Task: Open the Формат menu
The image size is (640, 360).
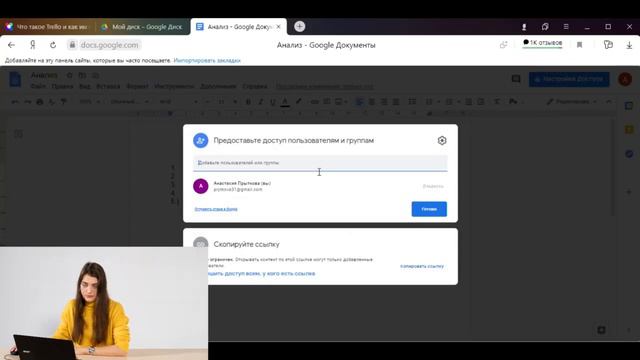Action: (x=138, y=87)
